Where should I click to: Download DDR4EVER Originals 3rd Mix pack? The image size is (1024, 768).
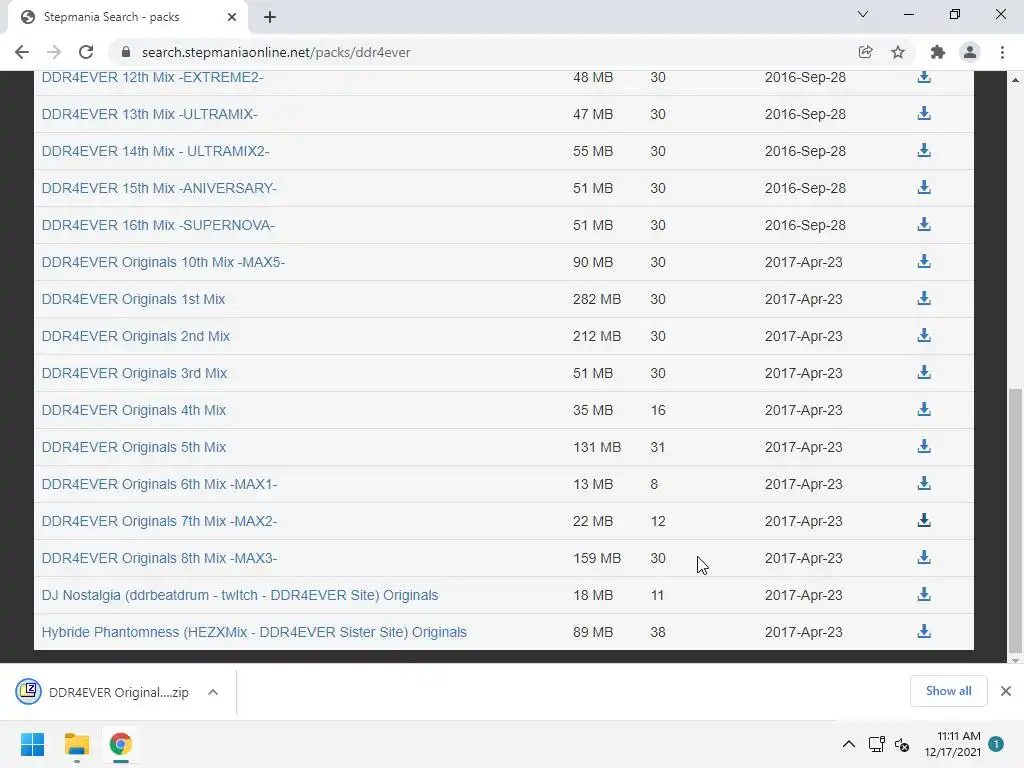point(923,373)
